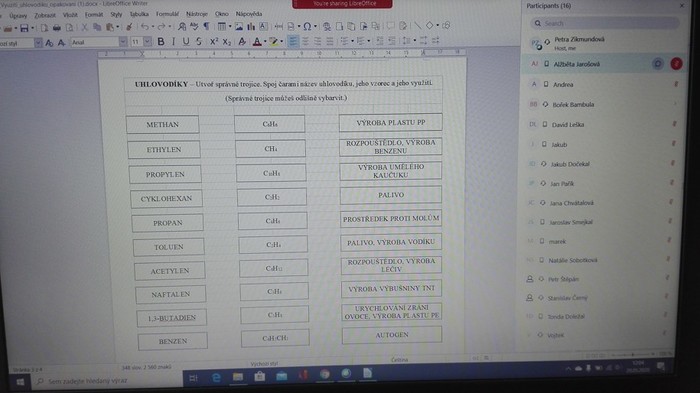Click the red sharing LibreOffice banner
This screenshot has width=700, height=393.
tap(342, 4)
